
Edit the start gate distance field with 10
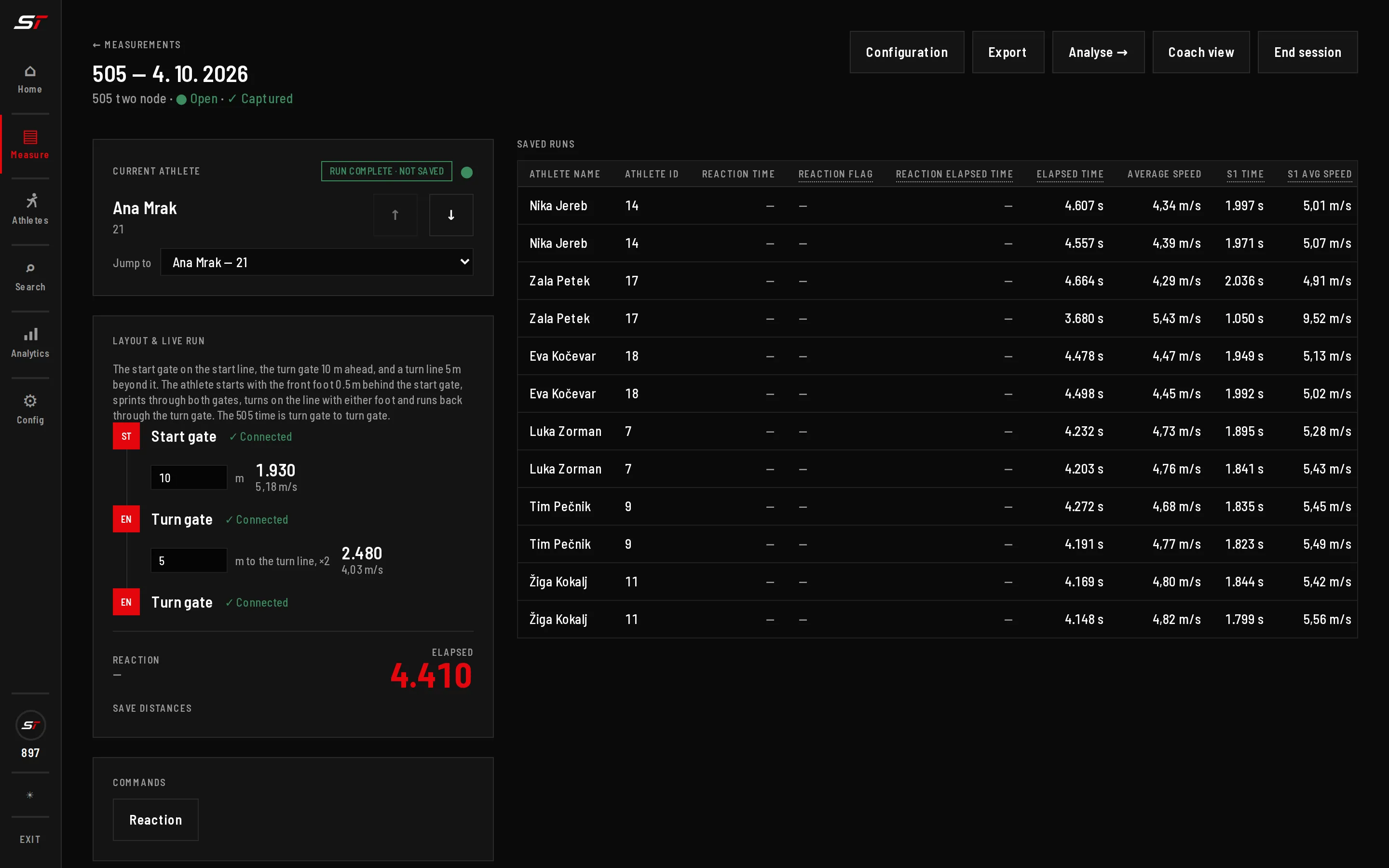pyautogui.click(x=189, y=477)
